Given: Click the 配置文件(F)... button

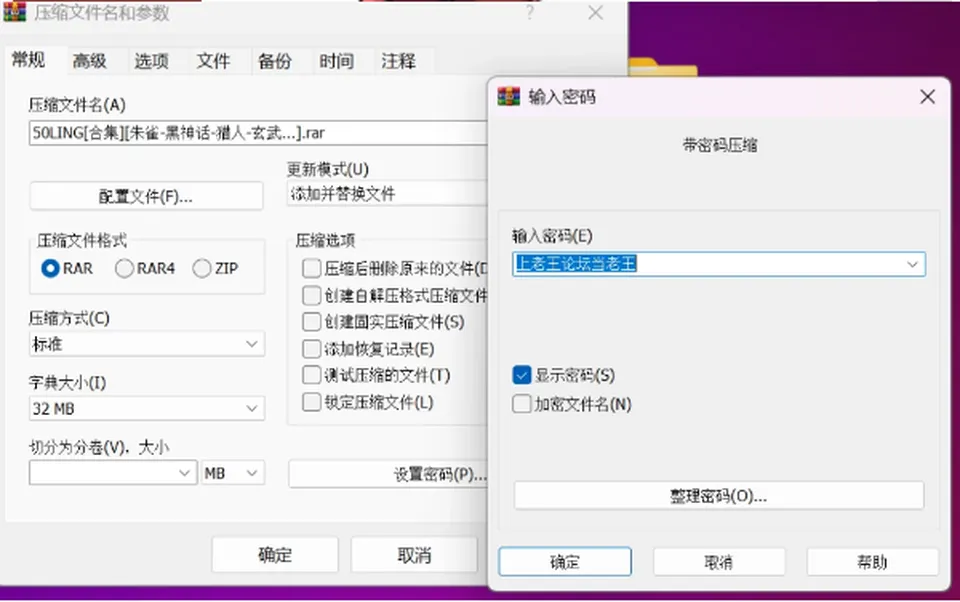Looking at the screenshot, I should click(x=146, y=196).
